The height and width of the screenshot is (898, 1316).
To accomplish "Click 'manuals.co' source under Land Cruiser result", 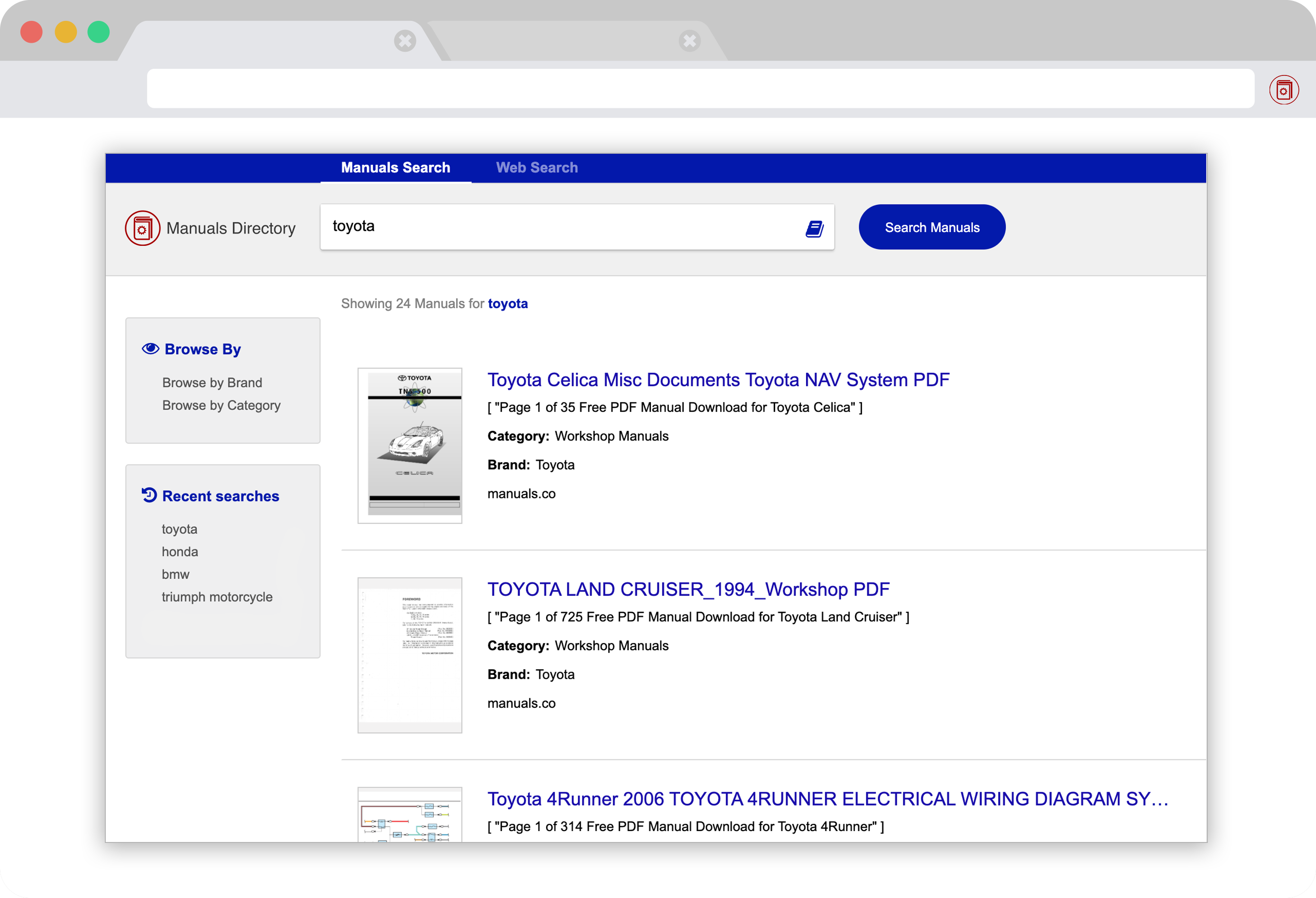I will pyautogui.click(x=521, y=704).
